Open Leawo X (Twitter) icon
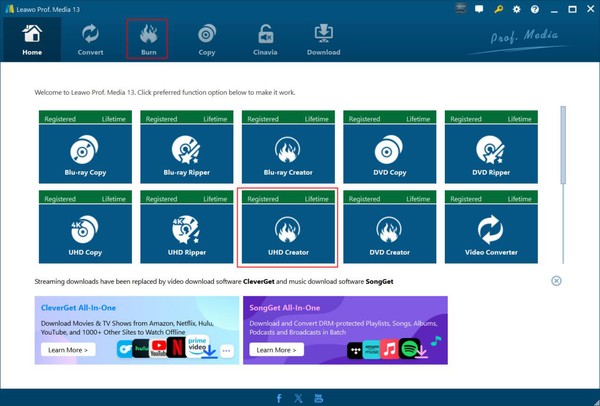This screenshot has height=406, width=600. [298, 398]
